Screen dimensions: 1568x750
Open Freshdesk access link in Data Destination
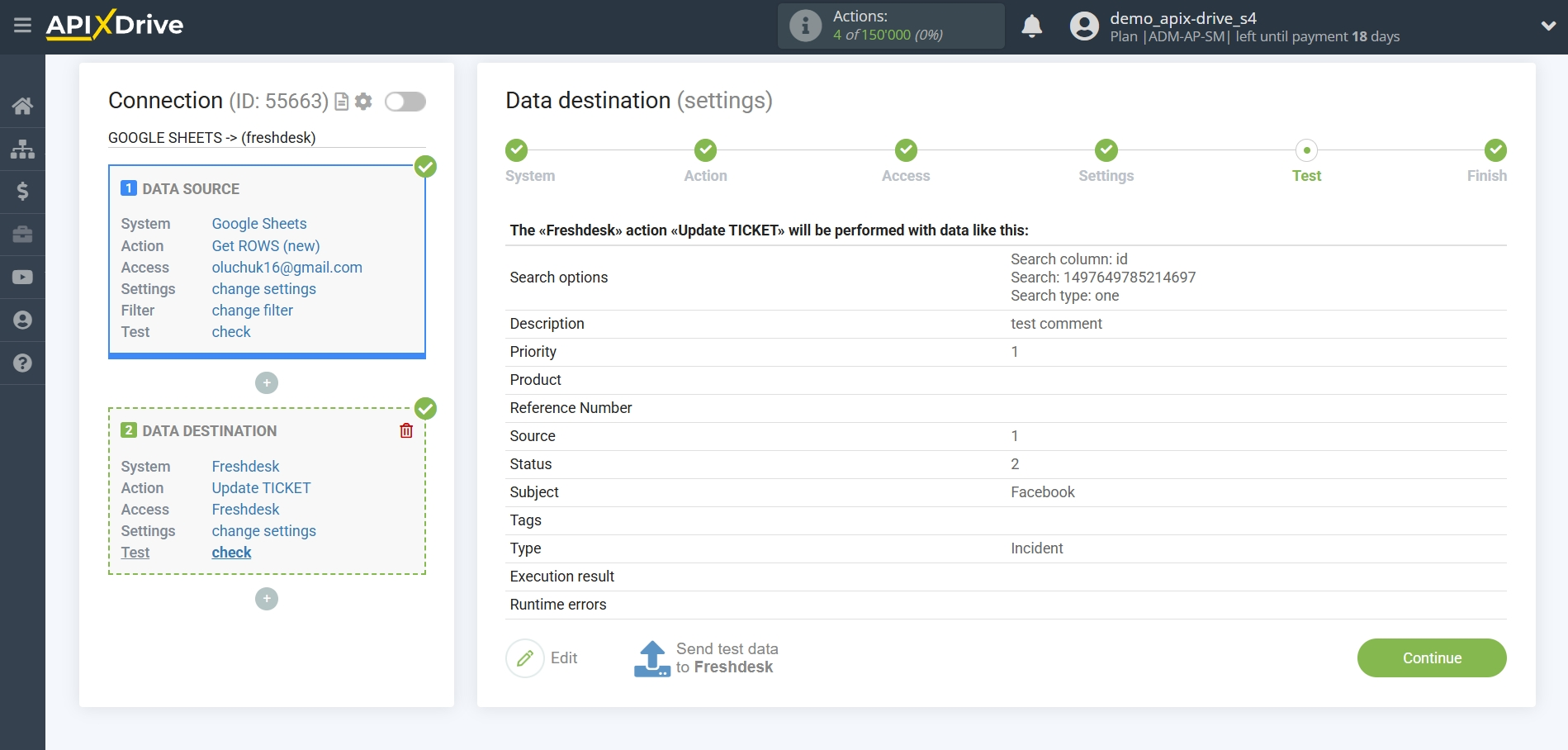(x=245, y=510)
